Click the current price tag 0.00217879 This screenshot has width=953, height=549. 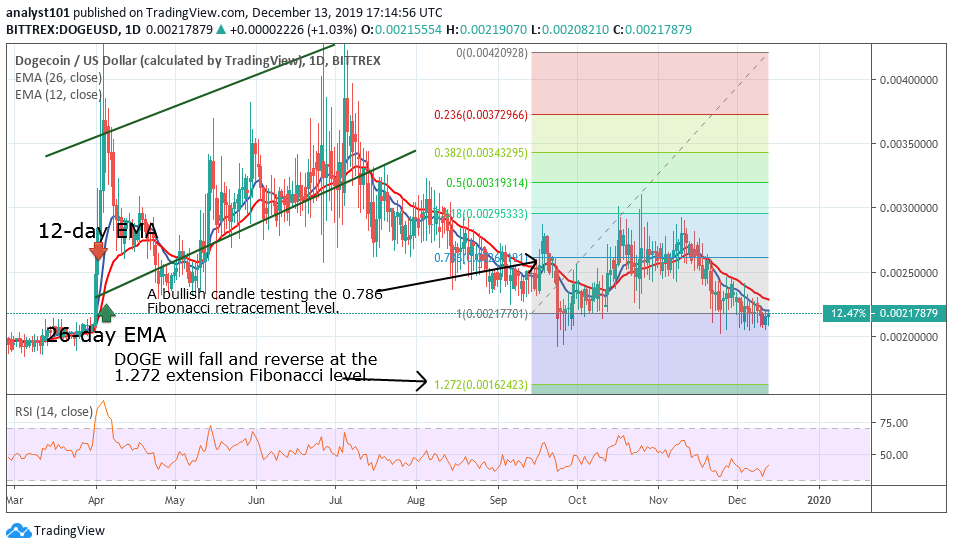coord(911,315)
